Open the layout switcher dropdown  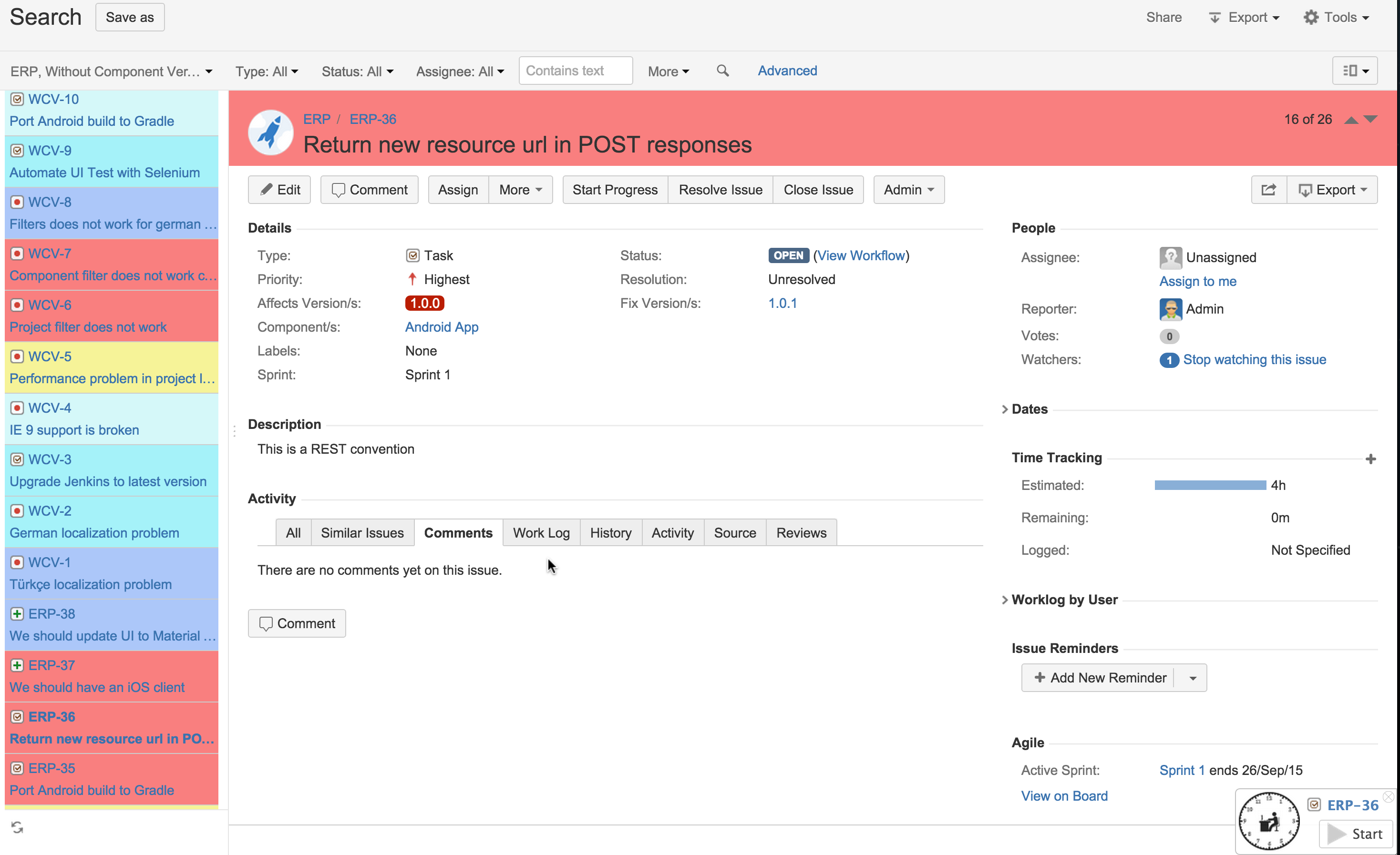point(1355,71)
